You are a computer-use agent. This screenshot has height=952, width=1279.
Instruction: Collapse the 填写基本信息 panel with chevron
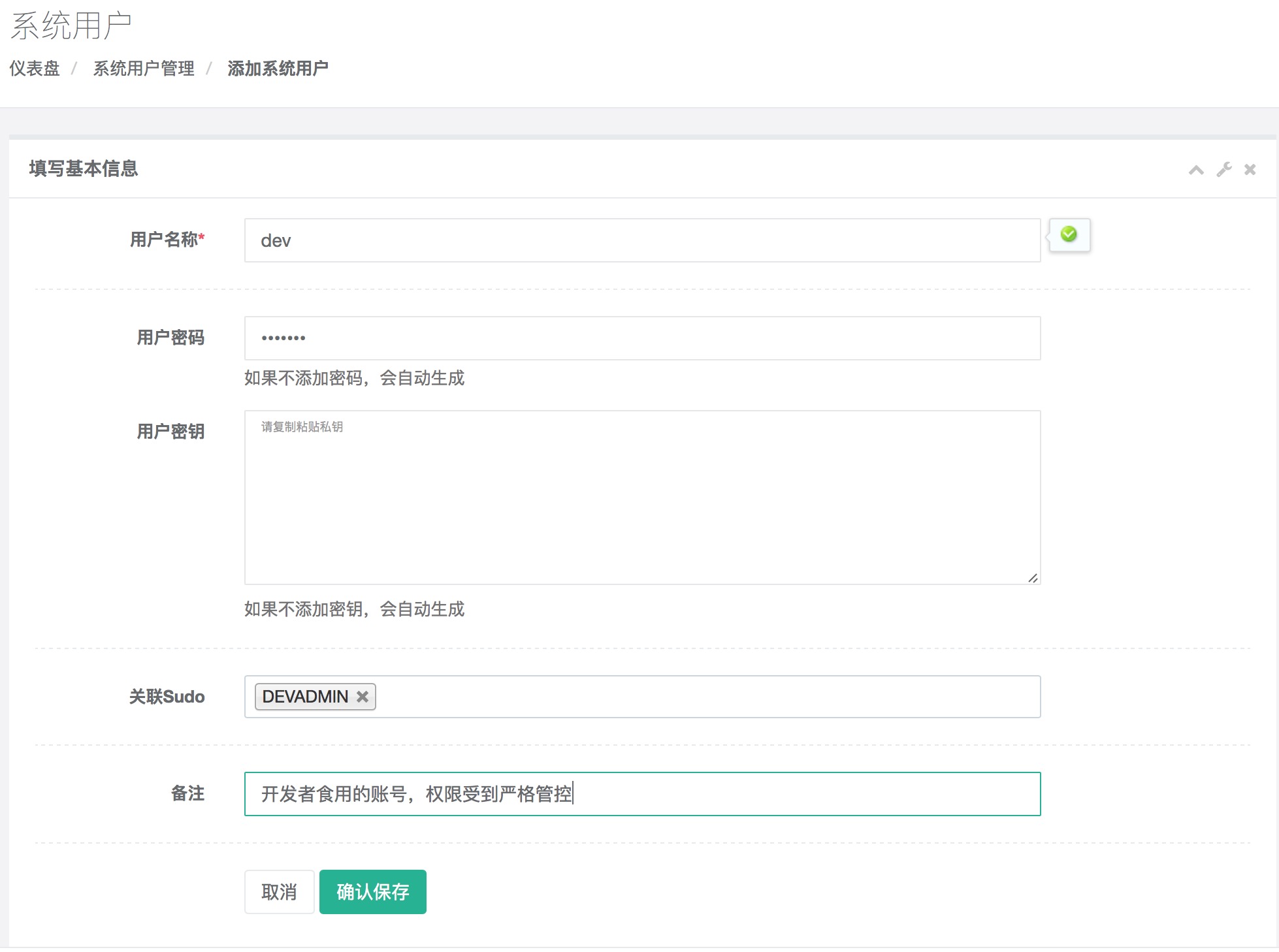(x=1195, y=170)
